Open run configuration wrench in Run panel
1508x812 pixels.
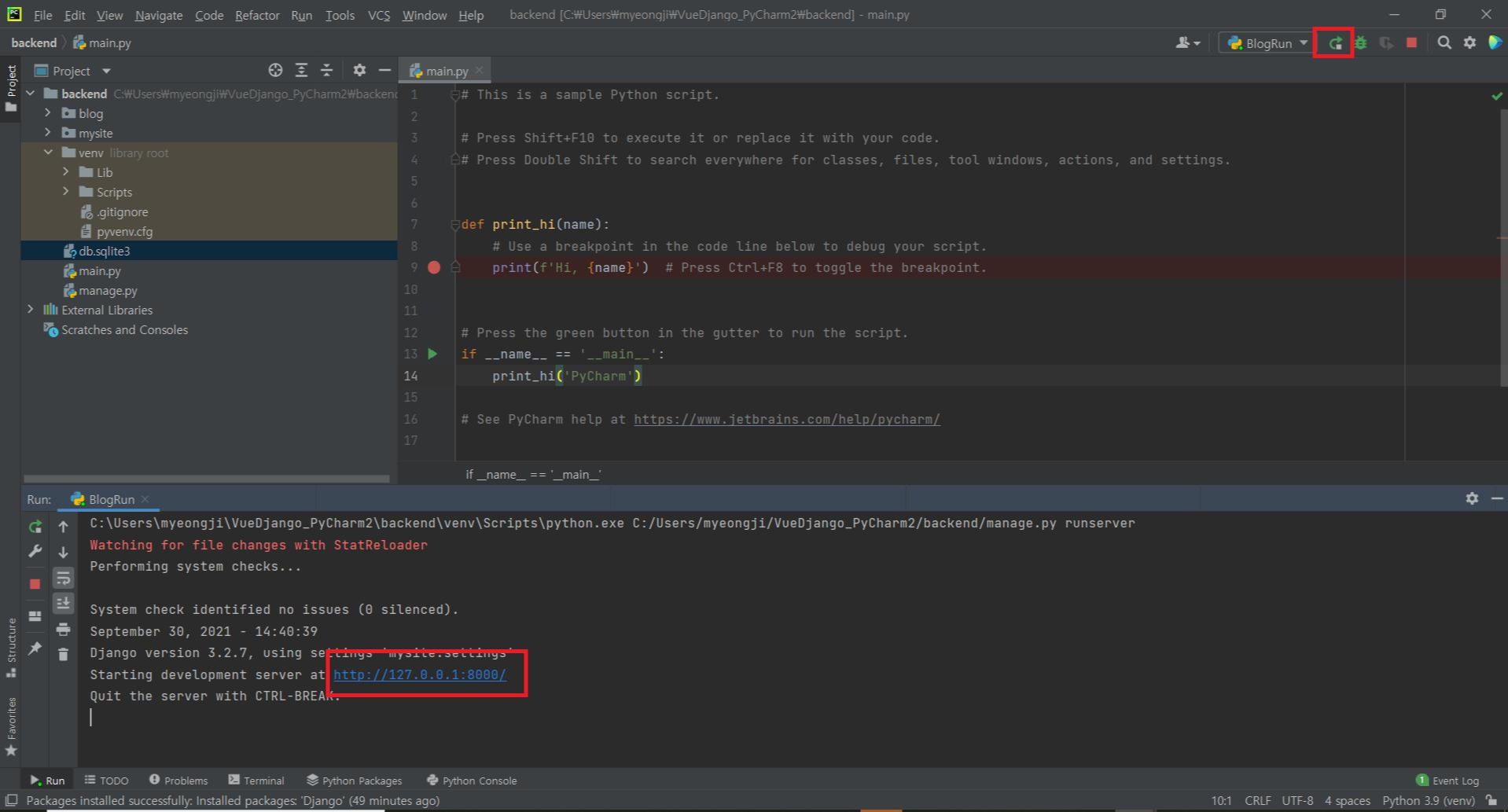pyautogui.click(x=35, y=552)
